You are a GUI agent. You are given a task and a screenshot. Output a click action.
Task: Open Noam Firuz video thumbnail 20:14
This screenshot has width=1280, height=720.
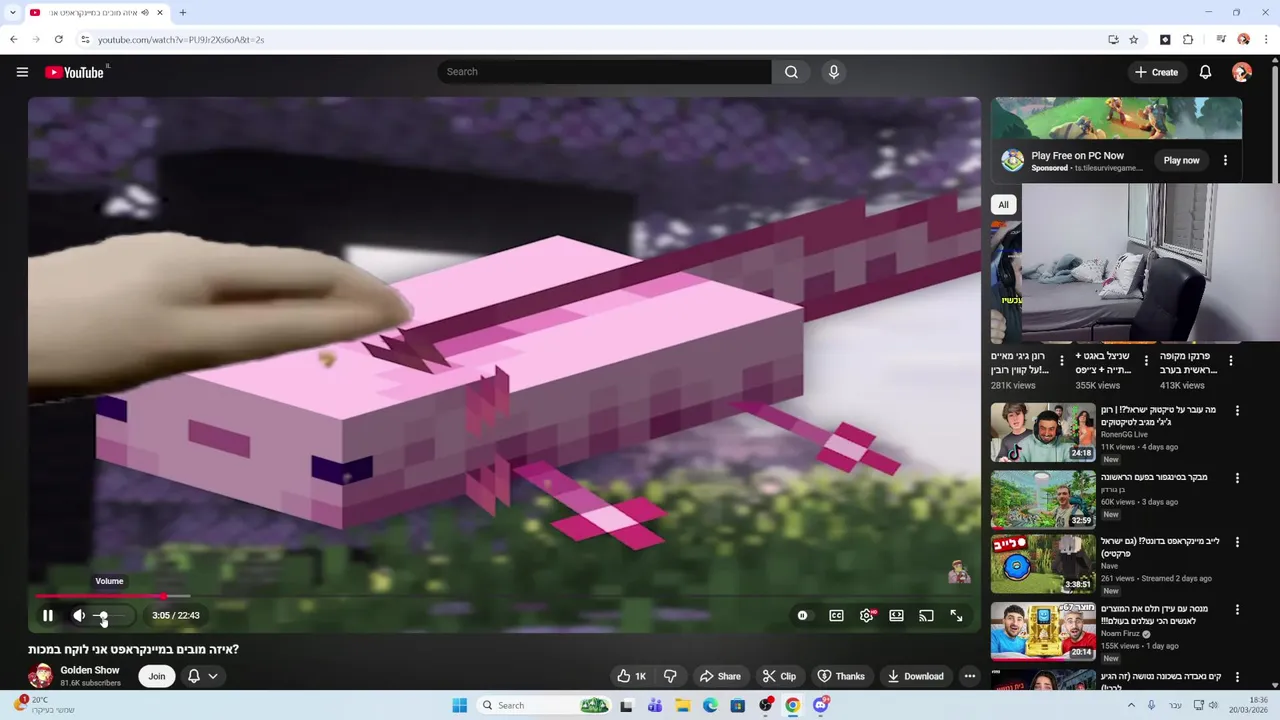coord(1043,631)
